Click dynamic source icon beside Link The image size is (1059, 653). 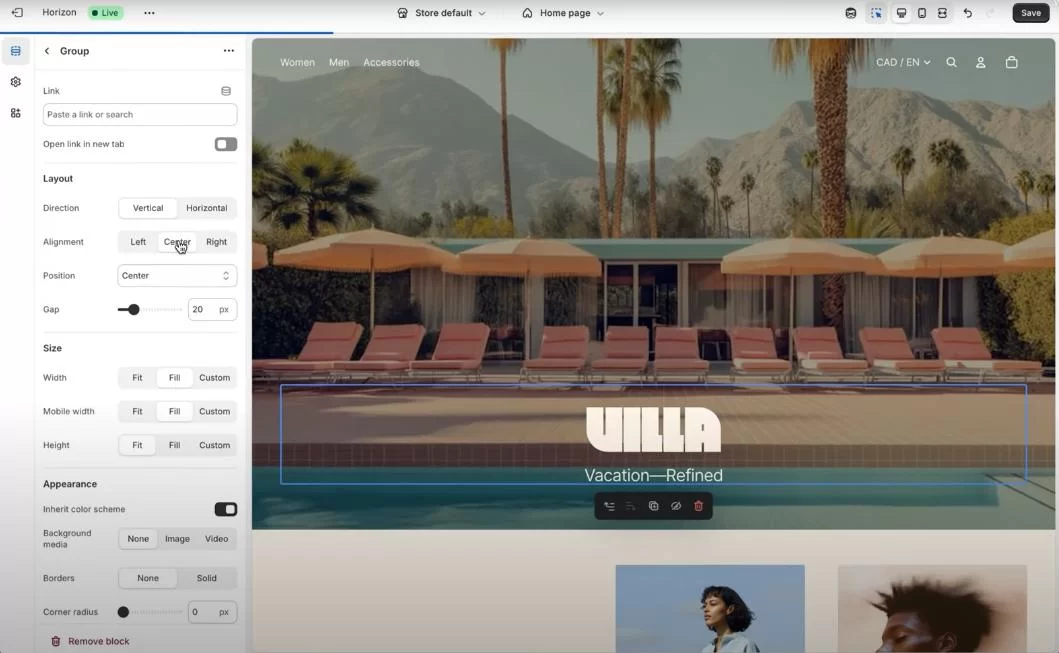pos(226,91)
